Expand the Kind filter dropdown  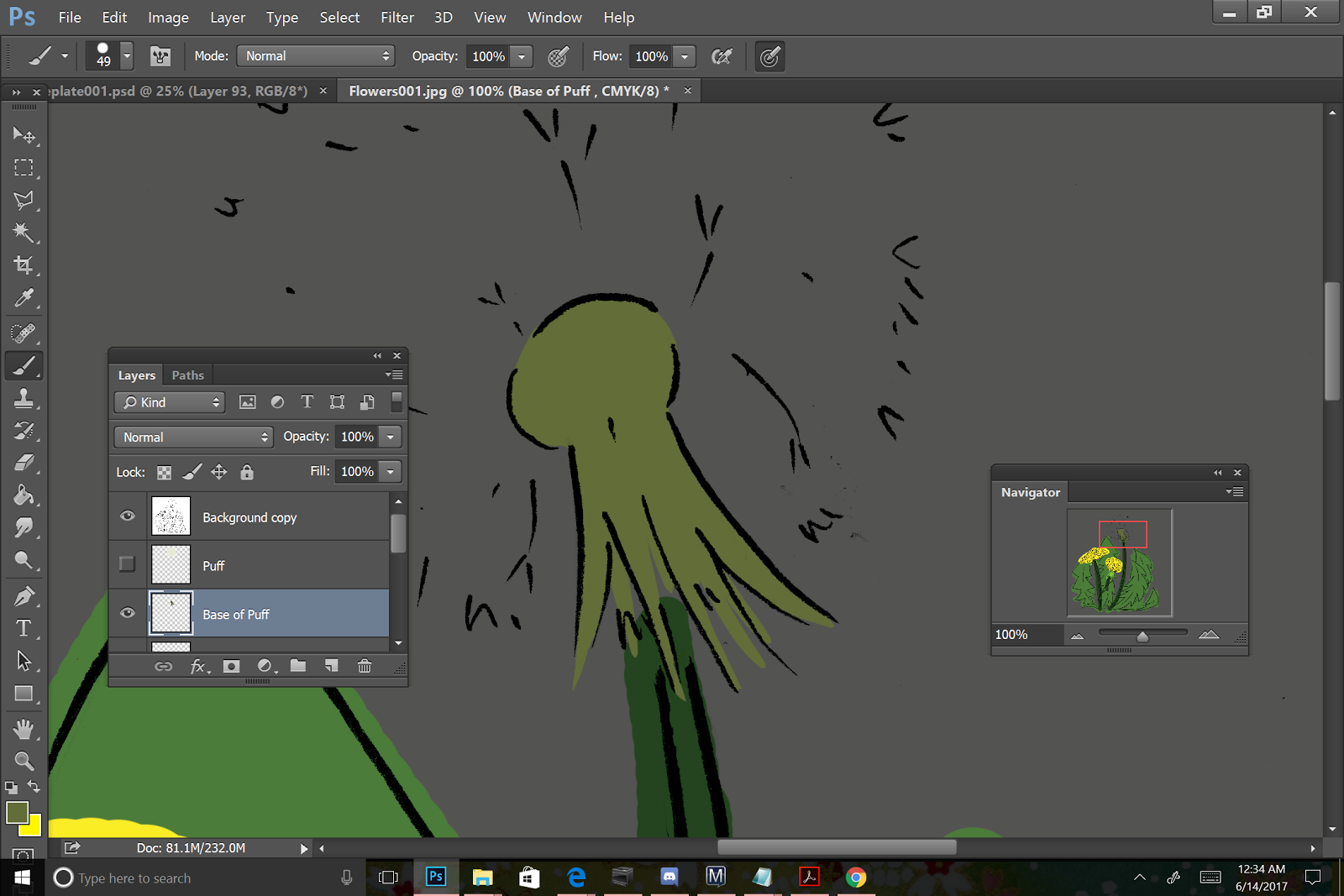[x=171, y=402]
